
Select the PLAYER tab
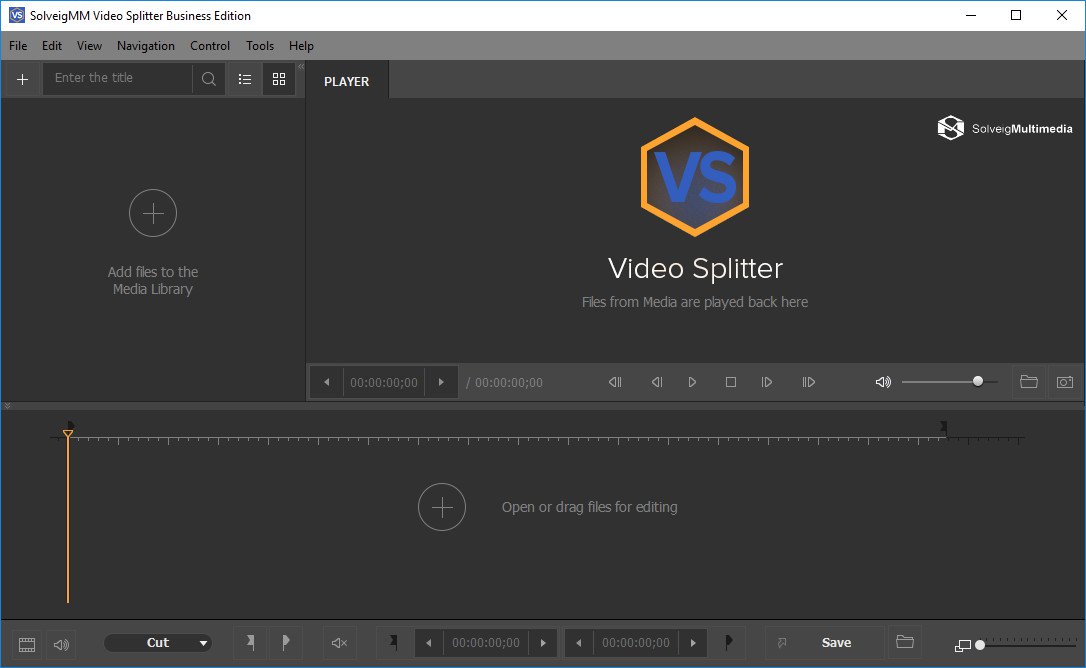tap(347, 81)
